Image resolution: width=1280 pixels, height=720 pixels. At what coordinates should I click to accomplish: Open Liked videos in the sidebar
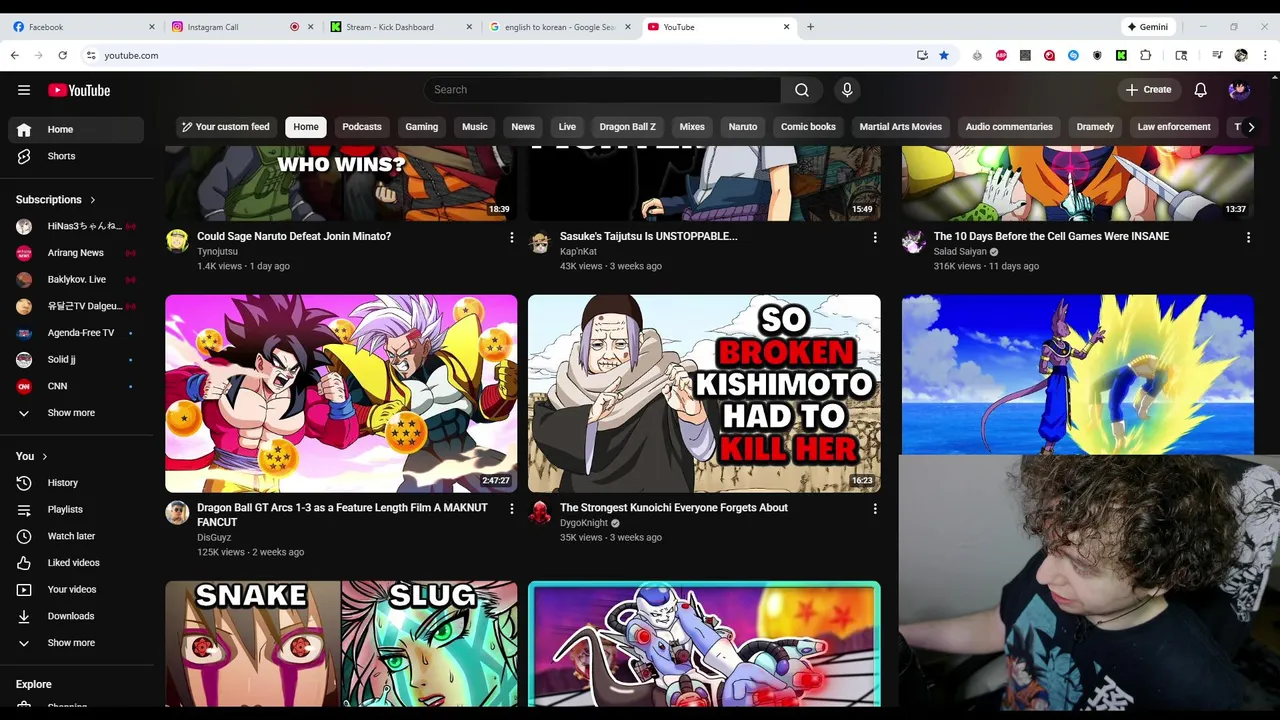click(x=76, y=563)
